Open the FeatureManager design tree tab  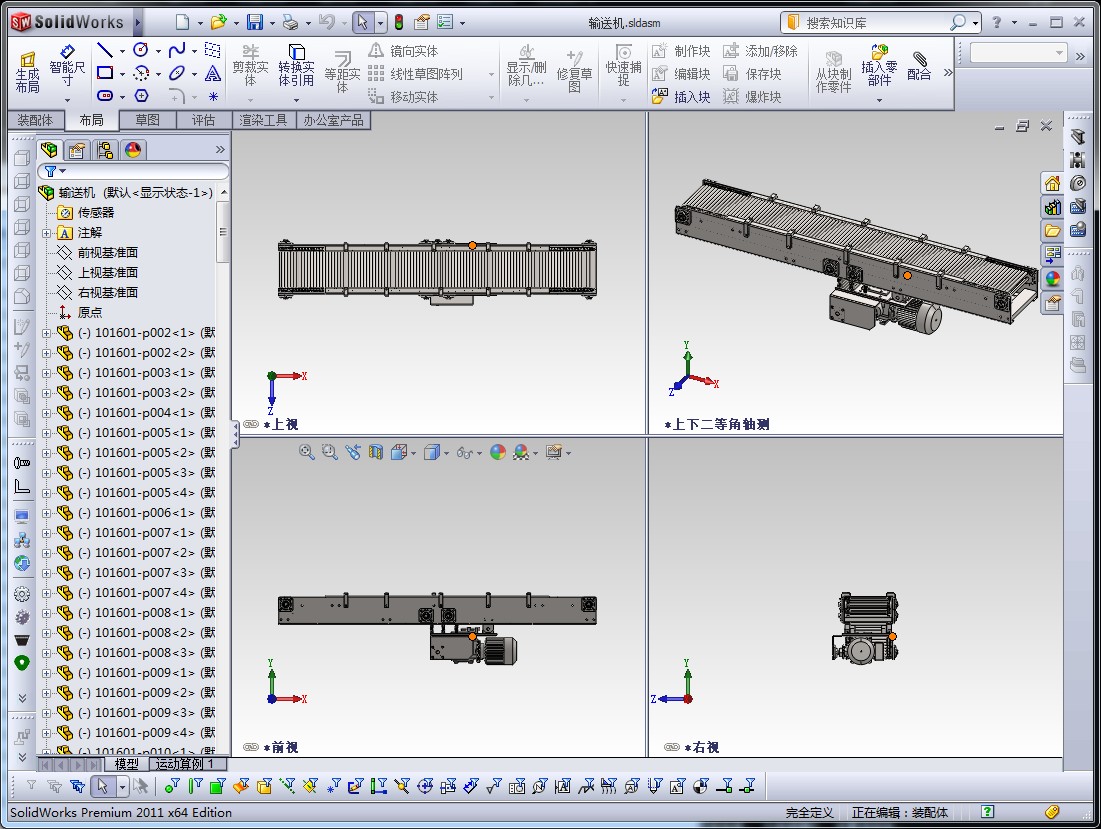(x=49, y=150)
